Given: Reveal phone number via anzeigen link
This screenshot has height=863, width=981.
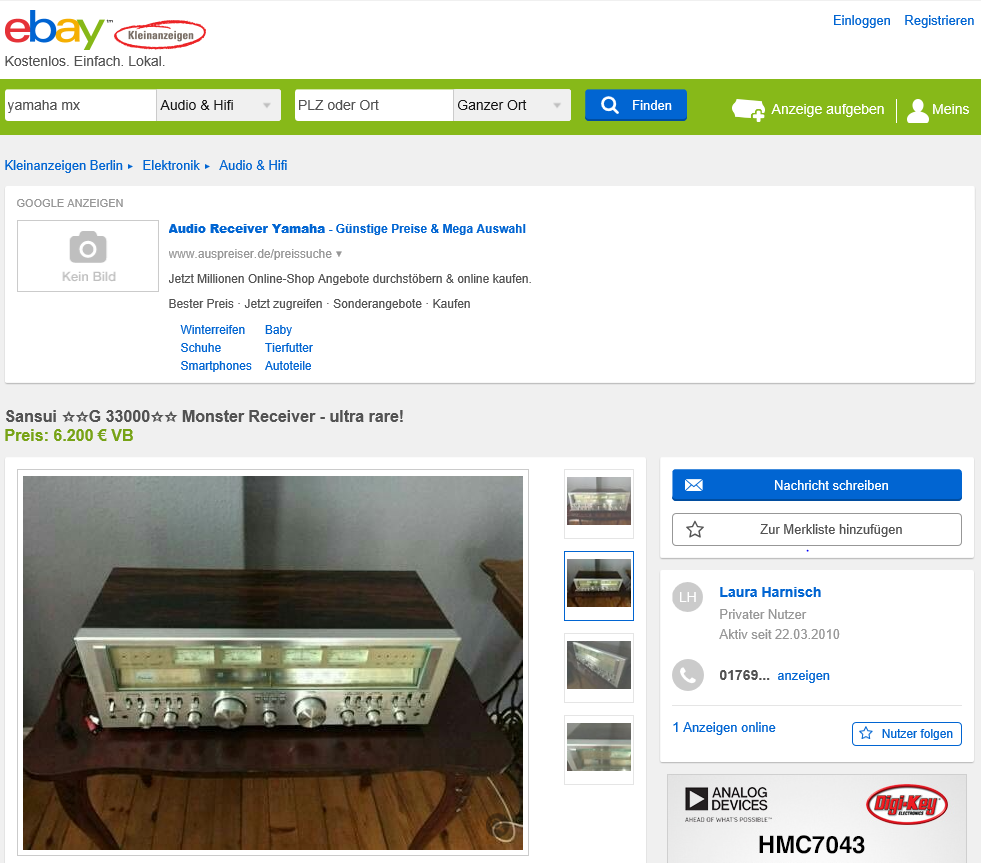Looking at the screenshot, I should tap(803, 675).
